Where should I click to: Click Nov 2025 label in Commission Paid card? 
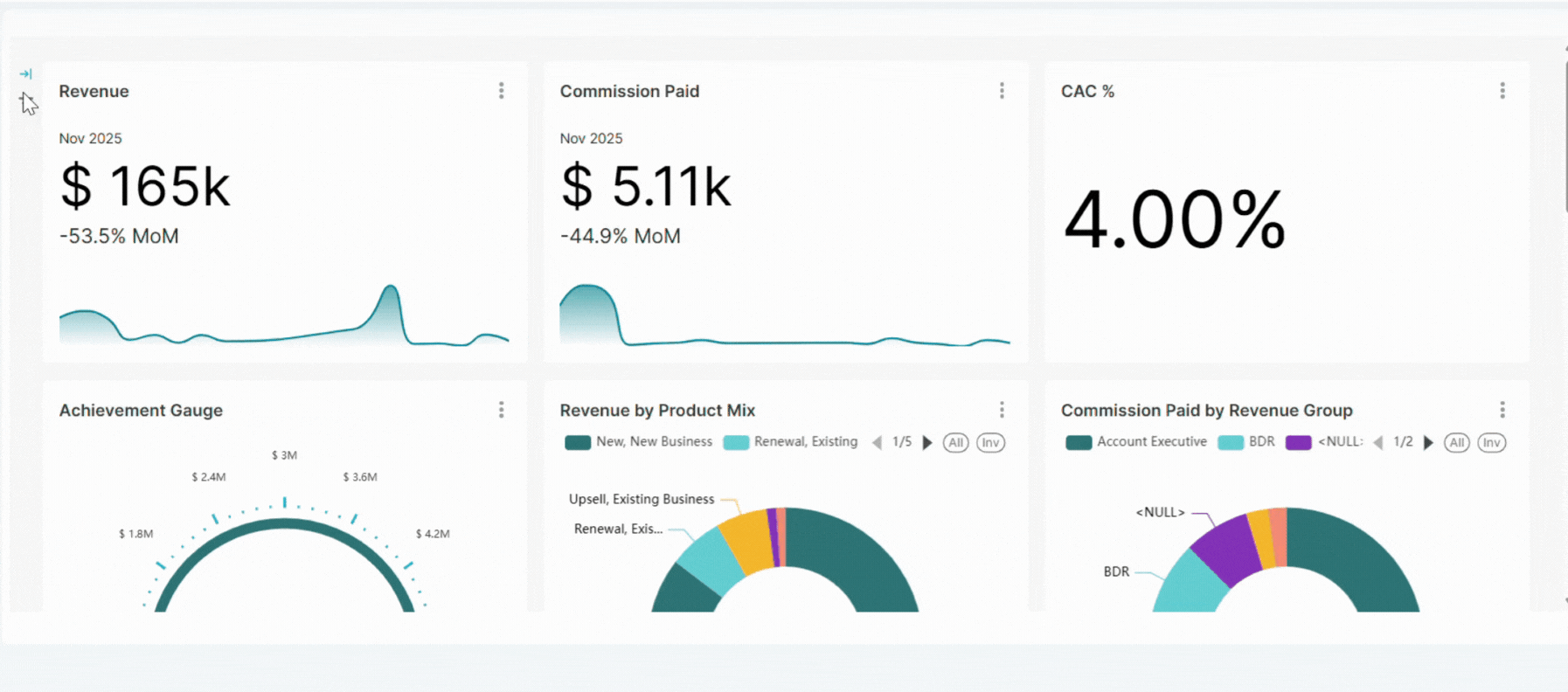click(591, 138)
